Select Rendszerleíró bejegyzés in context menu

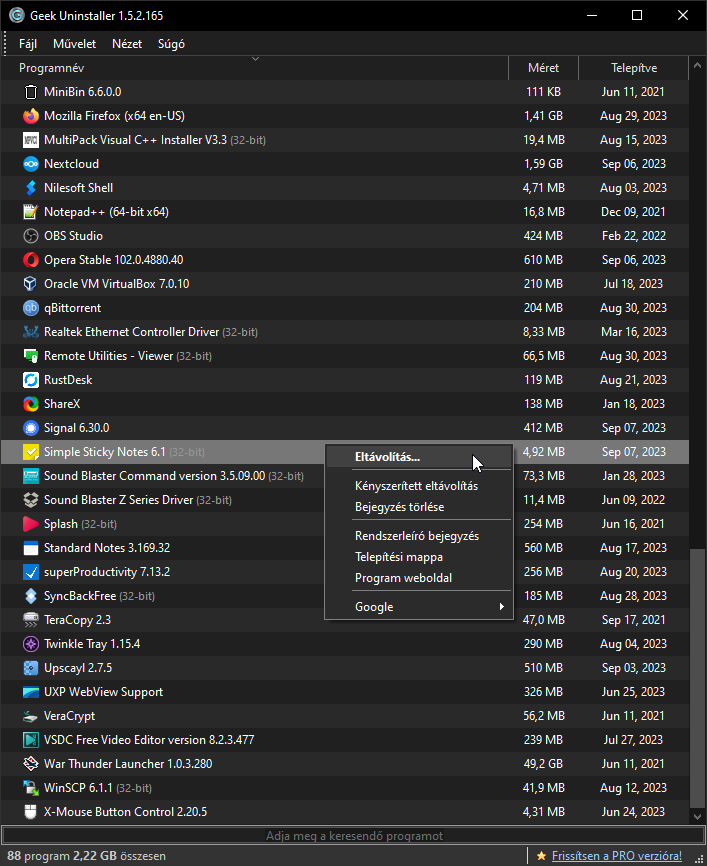point(419,536)
